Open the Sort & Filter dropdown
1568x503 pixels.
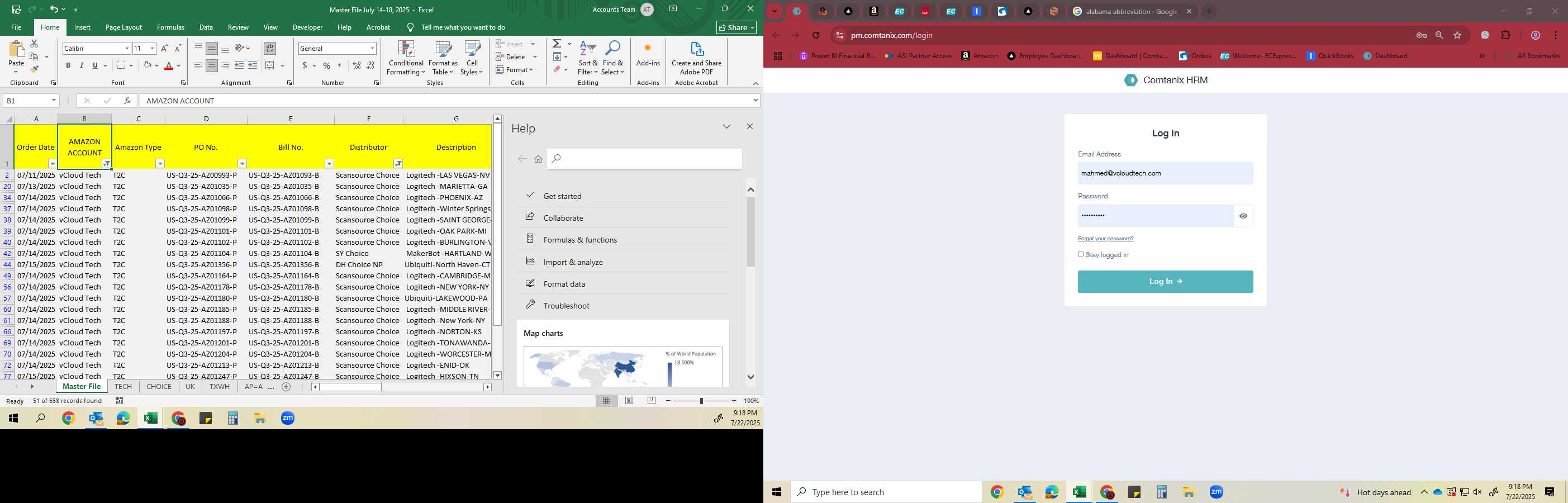tap(588, 59)
